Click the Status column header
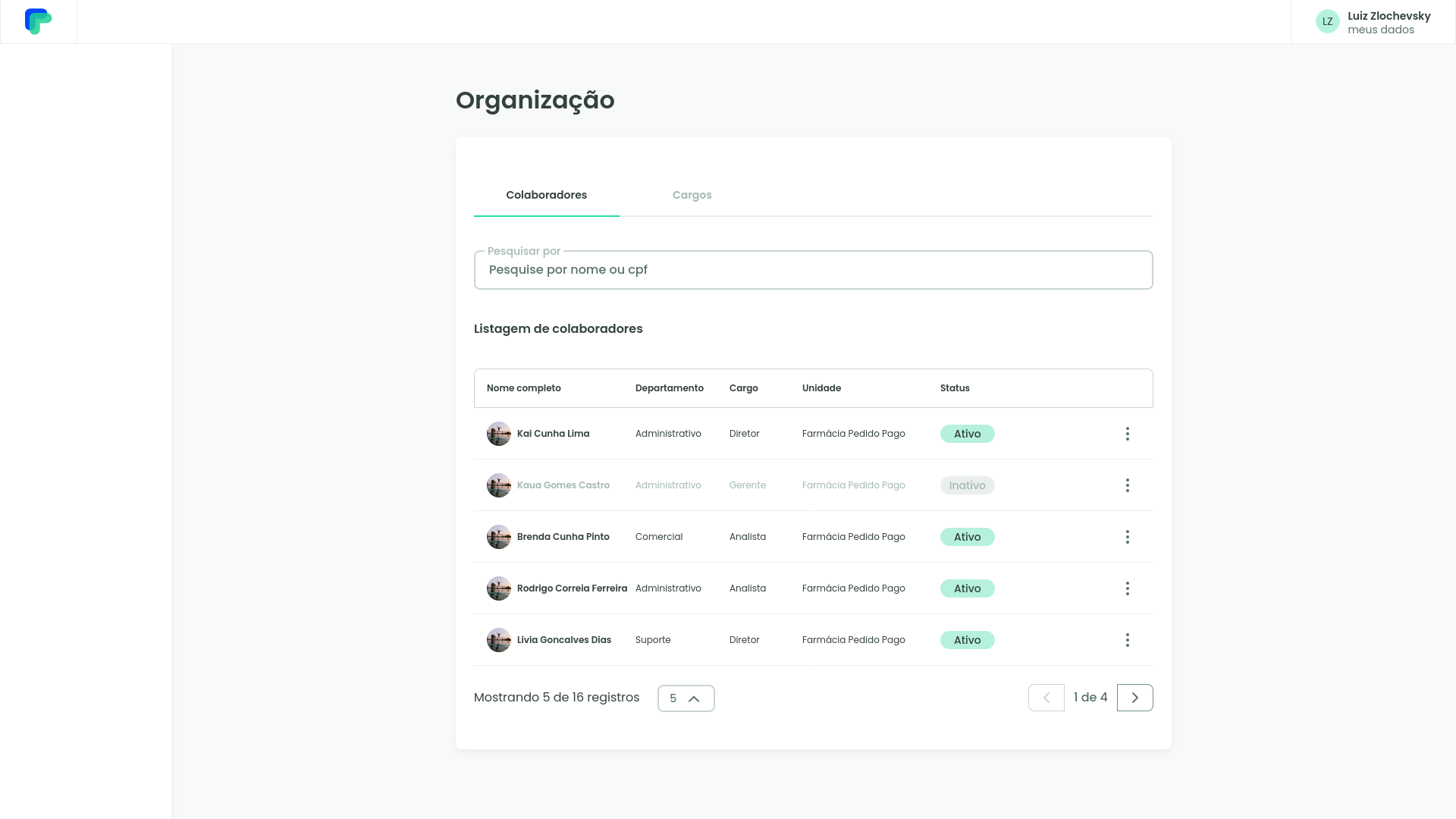The height and width of the screenshot is (819, 1456). coord(954,388)
